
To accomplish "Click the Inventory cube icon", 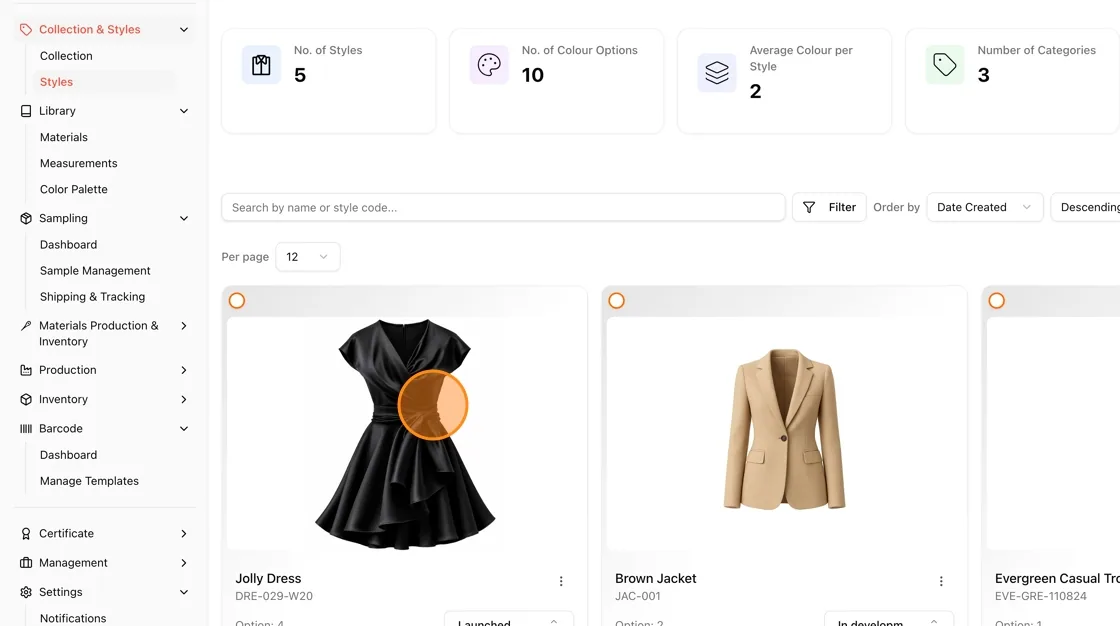I will 26,399.
